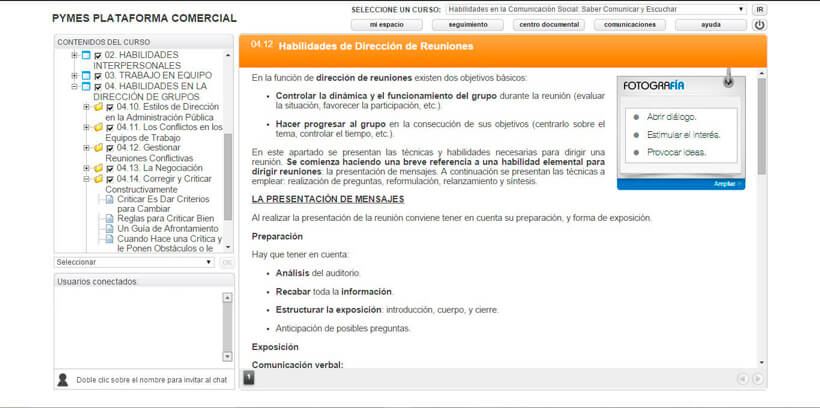Click the power/logout icon button
Viewport: 820px width, 408px height.
pos(759,25)
